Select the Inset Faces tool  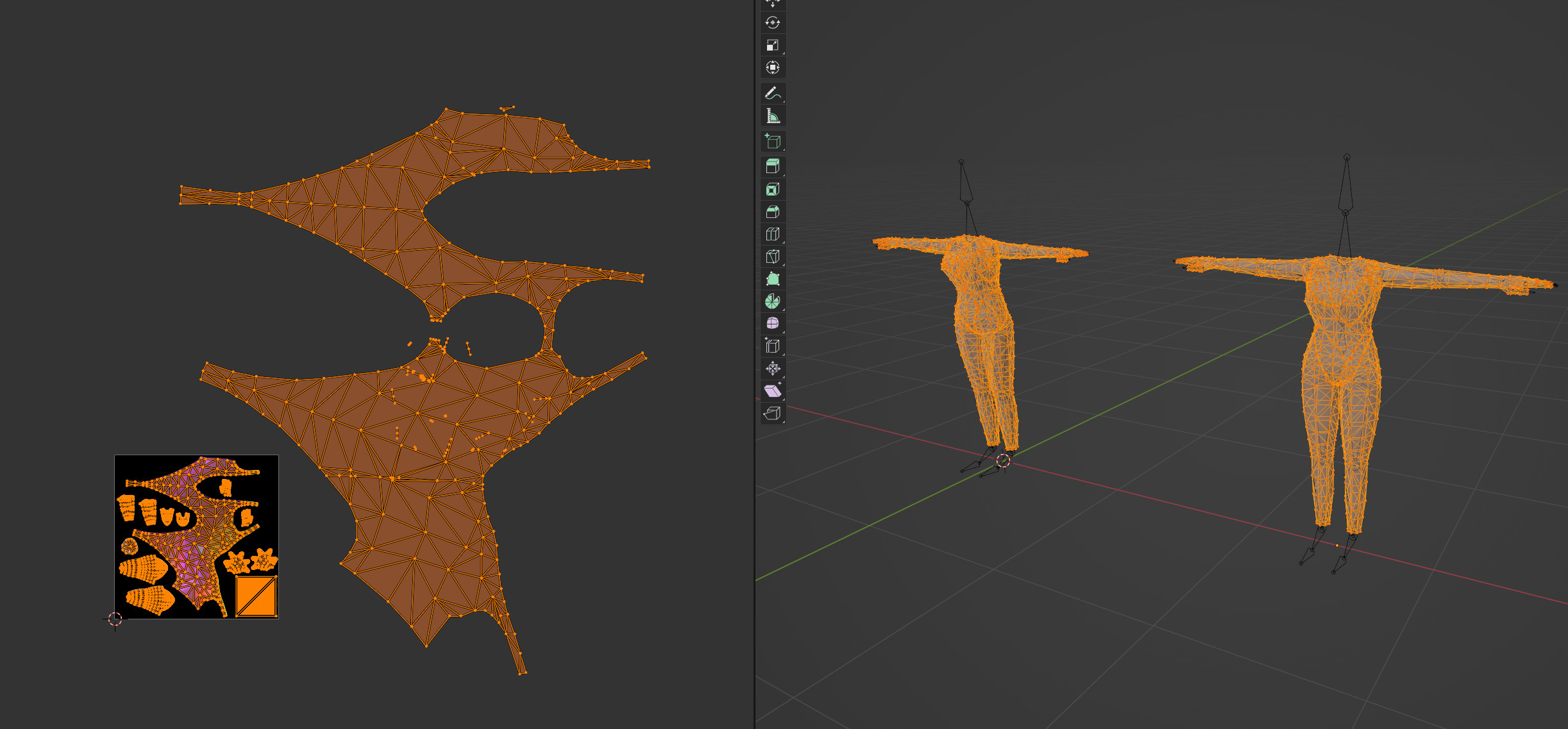772,189
